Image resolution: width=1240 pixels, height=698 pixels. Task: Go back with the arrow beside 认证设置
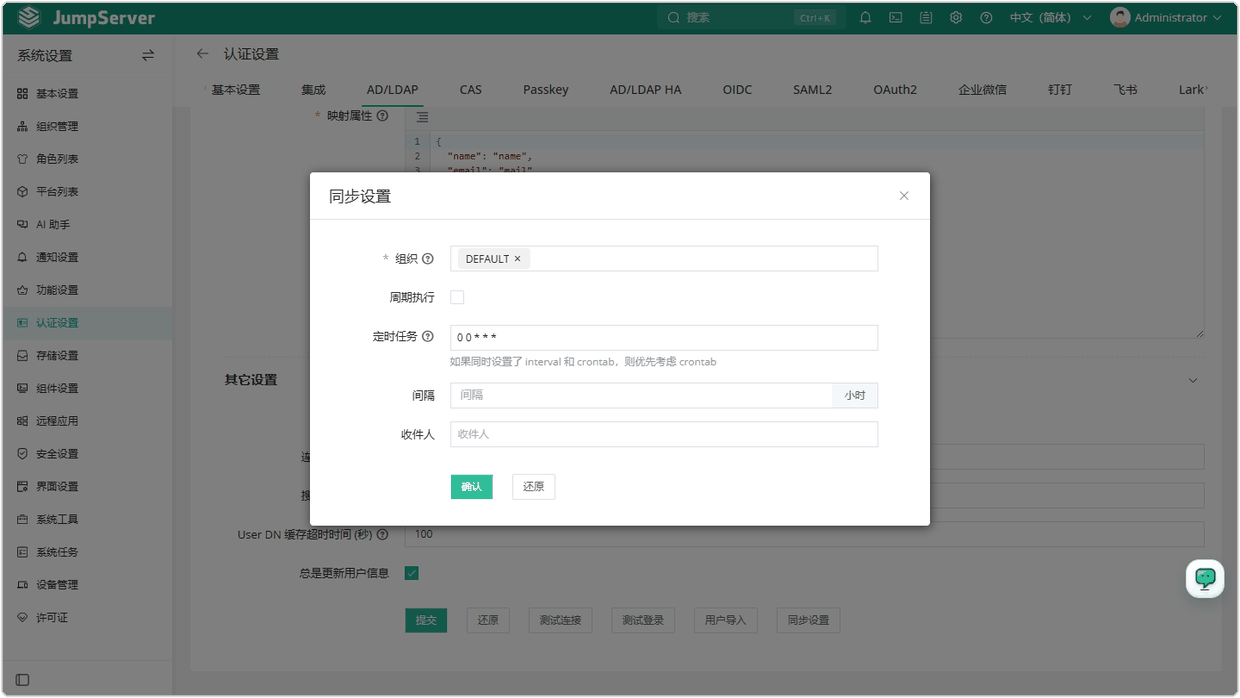203,54
